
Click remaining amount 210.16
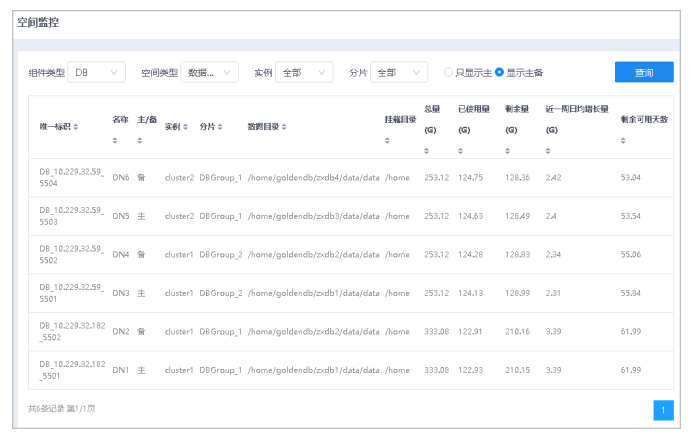[518, 332]
